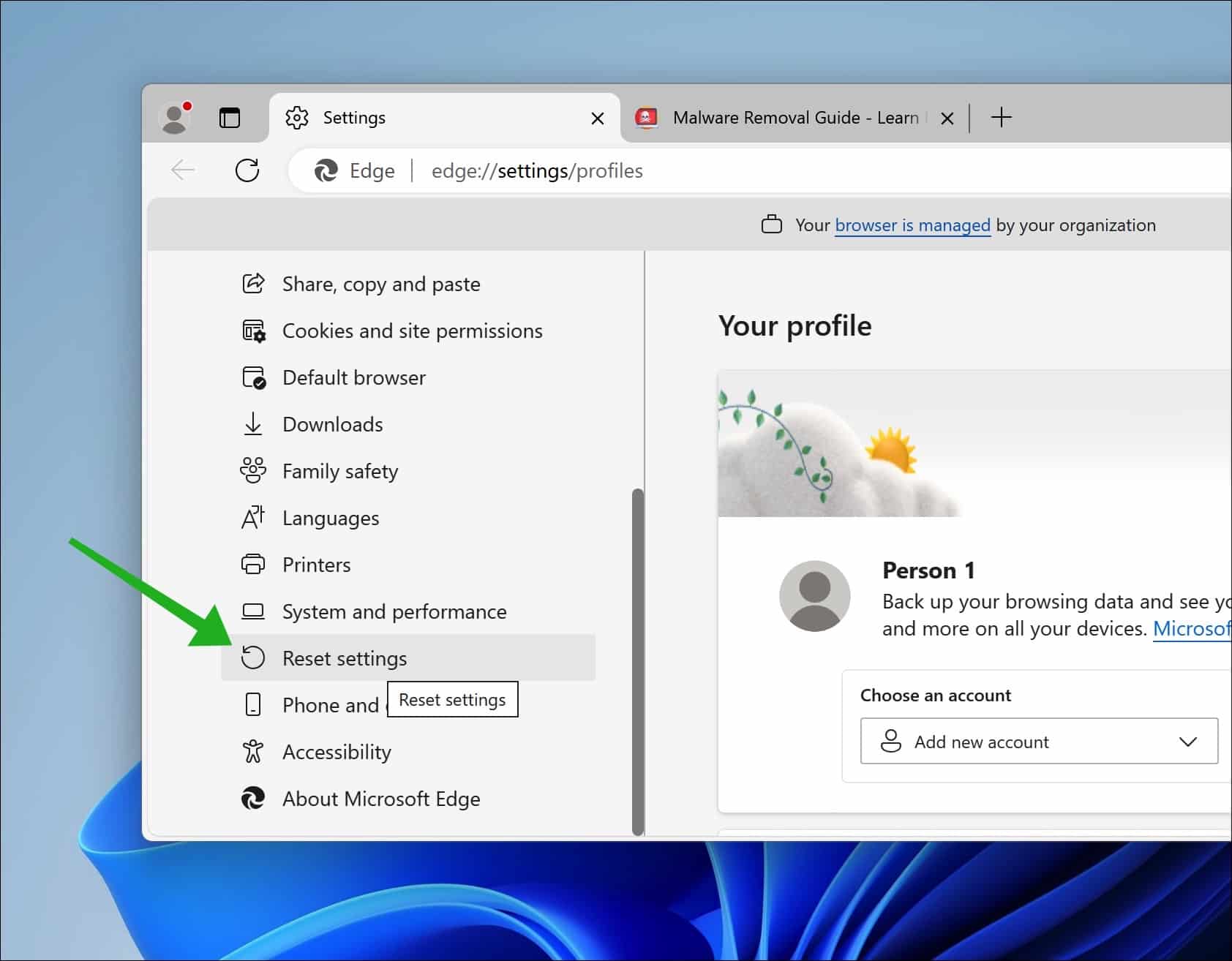This screenshot has height=961, width=1232.
Task: Click the Edge logo in the address bar
Action: pos(328,170)
